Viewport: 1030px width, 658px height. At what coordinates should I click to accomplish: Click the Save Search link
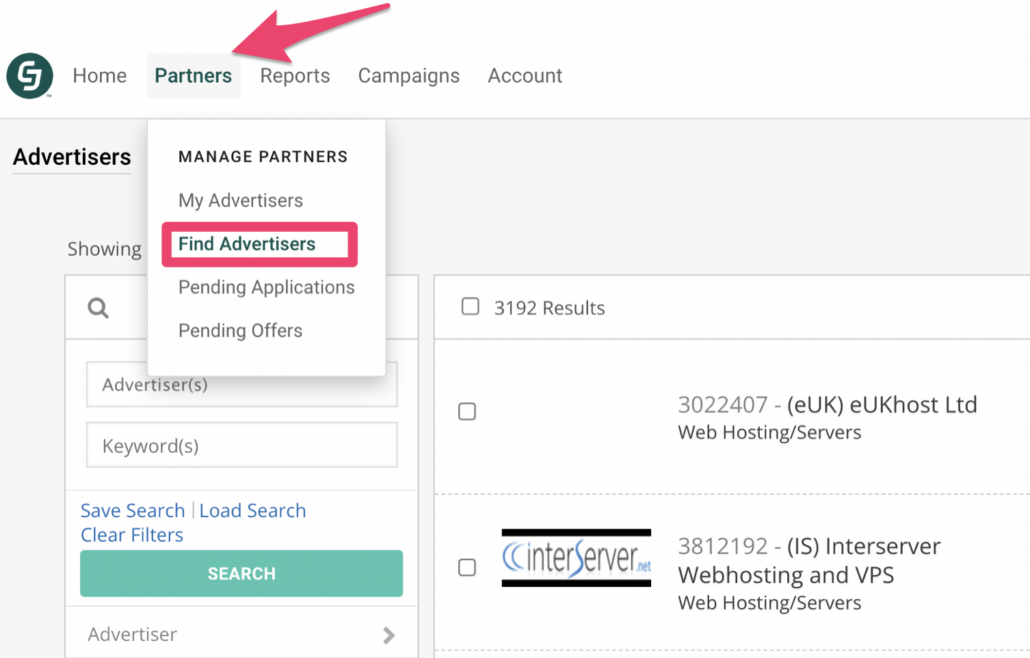[x=132, y=511]
